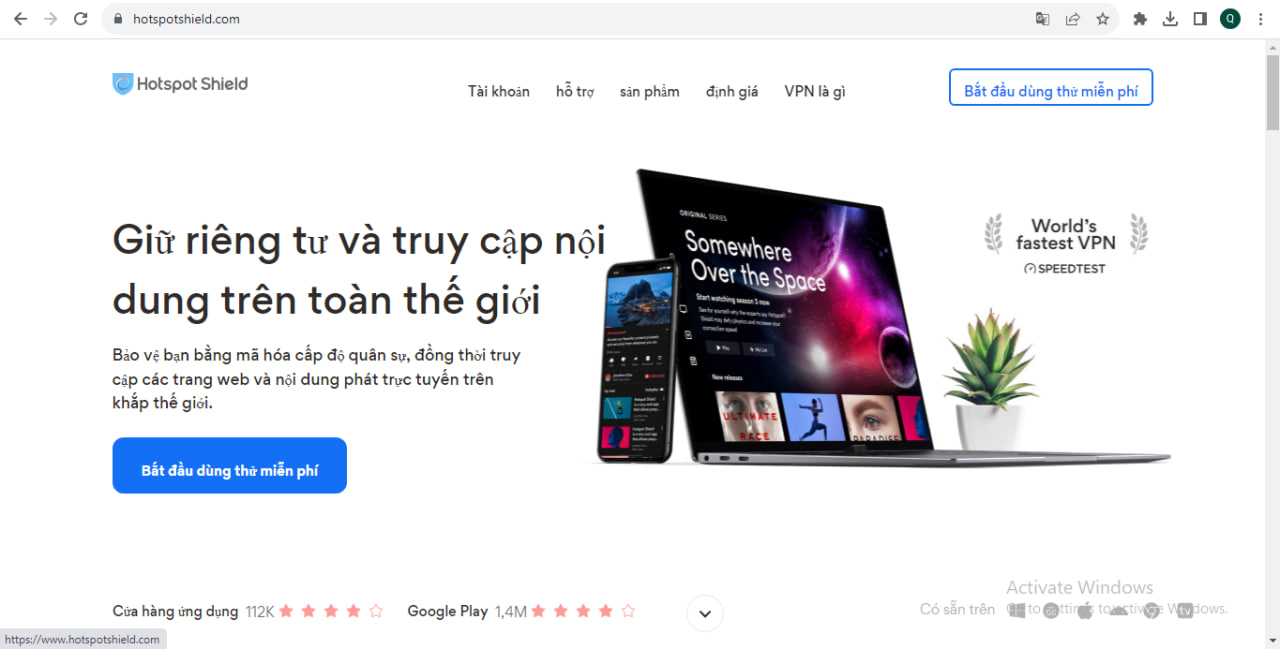The image size is (1280, 649).
Task: Open the Chrome downloads icon
Action: [1170, 19]
